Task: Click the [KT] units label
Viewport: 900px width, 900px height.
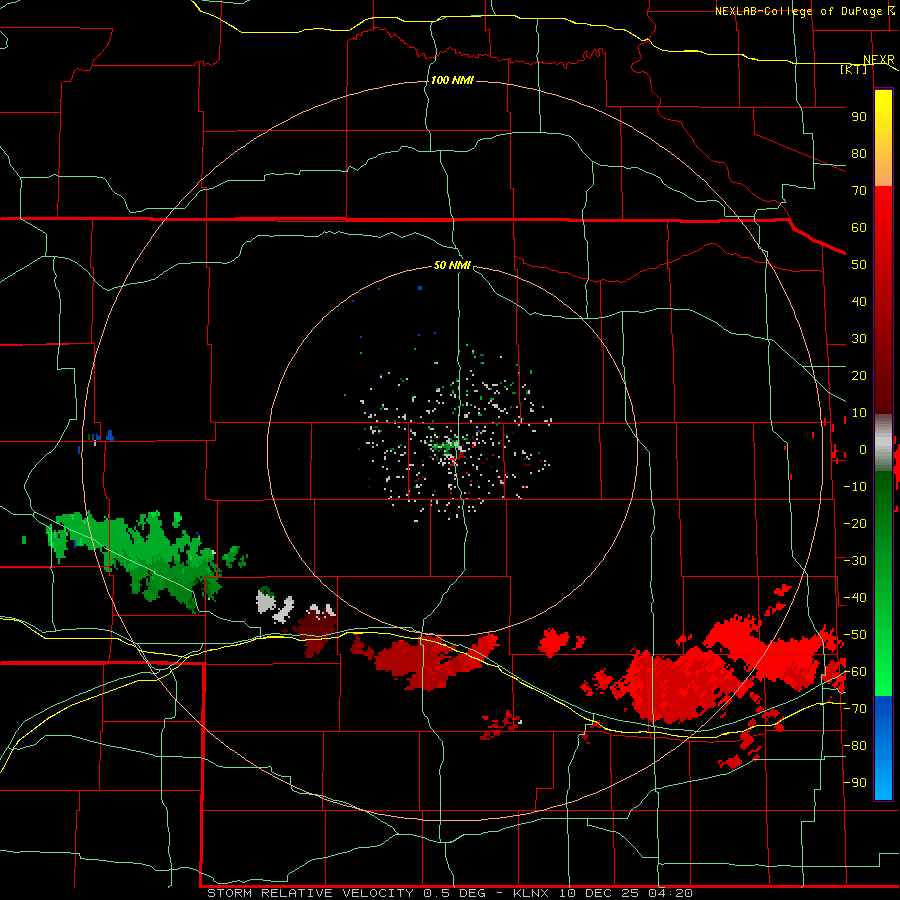Action: [x=853, y=69]
